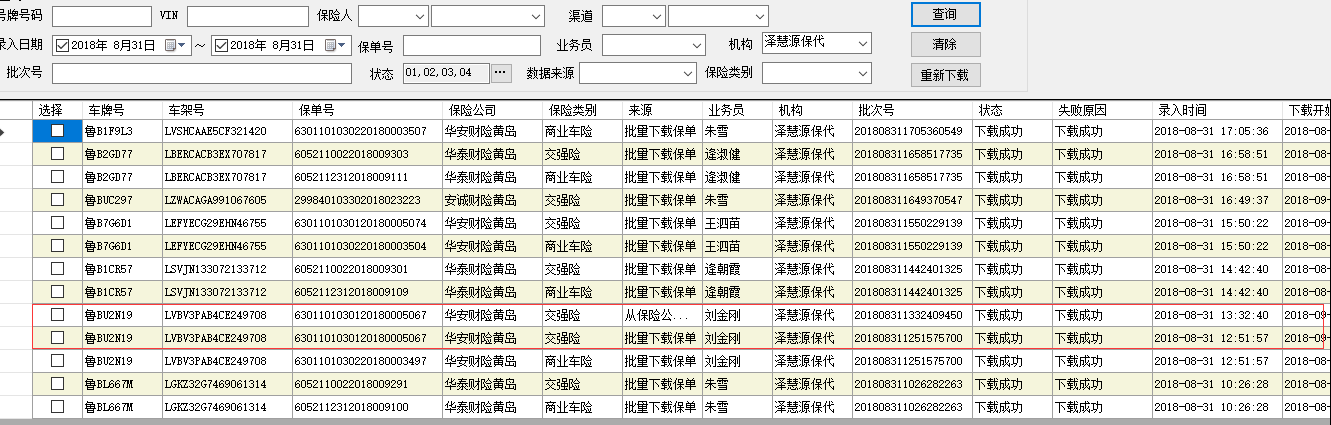Select the cell with plate 鲁B1F9L3

(122, 131)
